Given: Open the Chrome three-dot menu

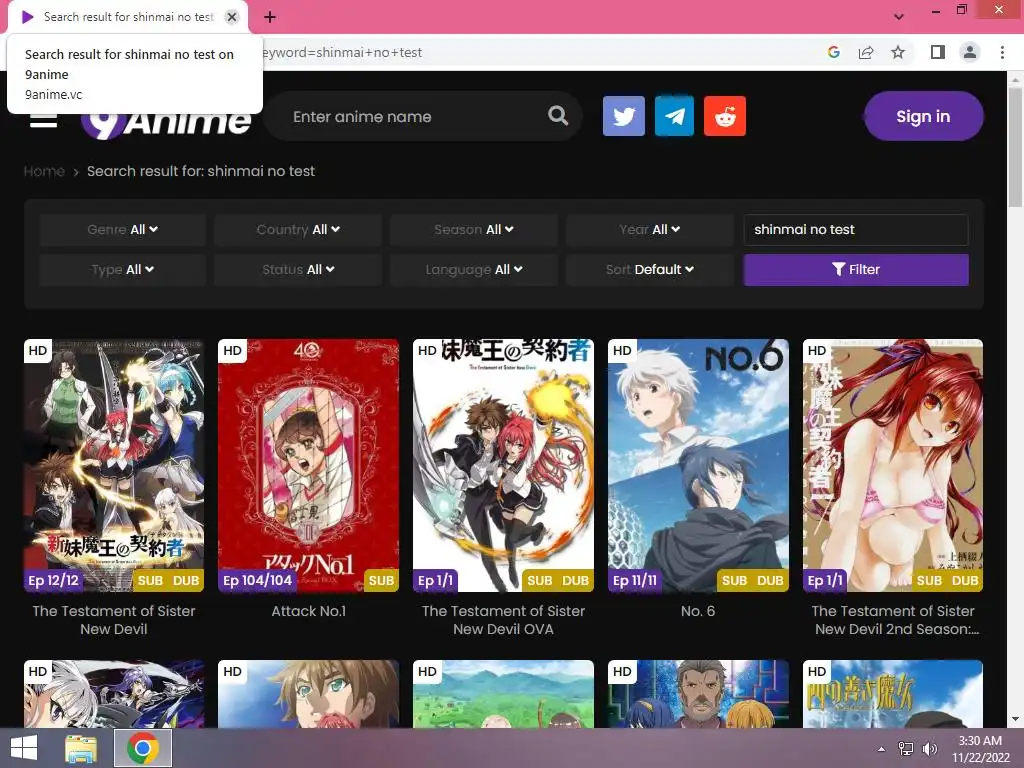Looking at the screenshot, I should pos(1002,52).
